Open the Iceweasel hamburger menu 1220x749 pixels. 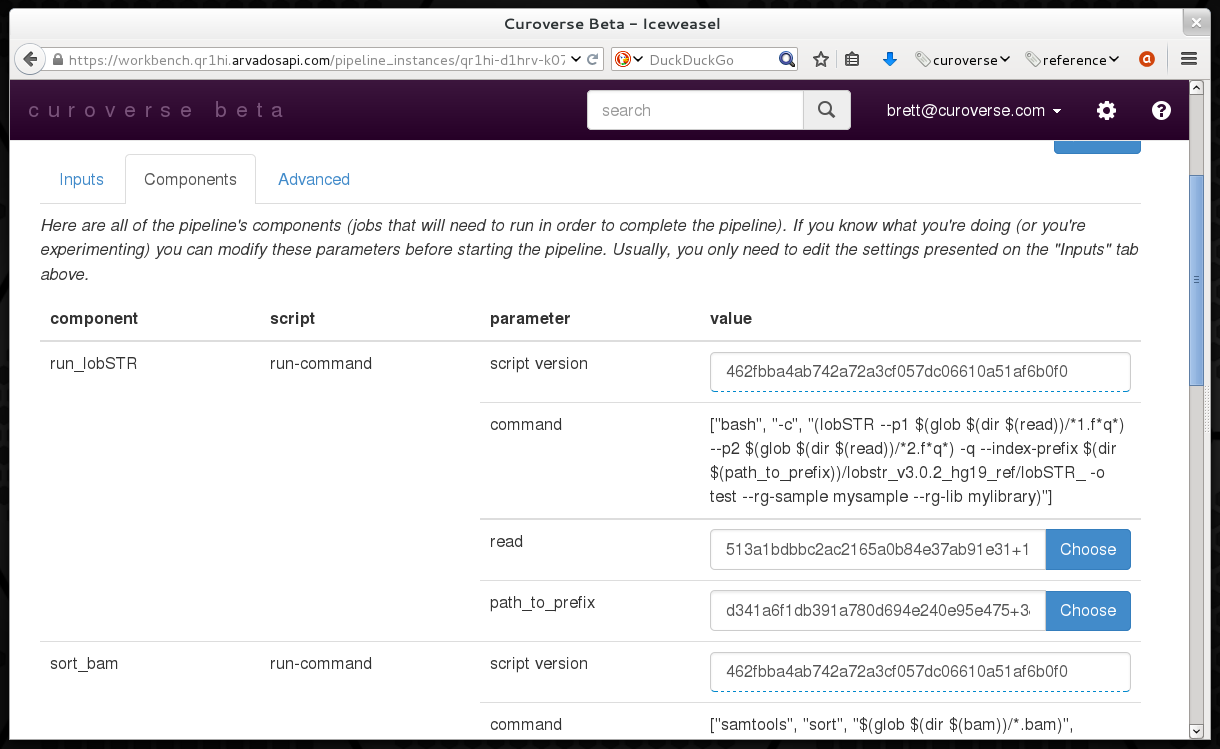(x=1189, y=60)
